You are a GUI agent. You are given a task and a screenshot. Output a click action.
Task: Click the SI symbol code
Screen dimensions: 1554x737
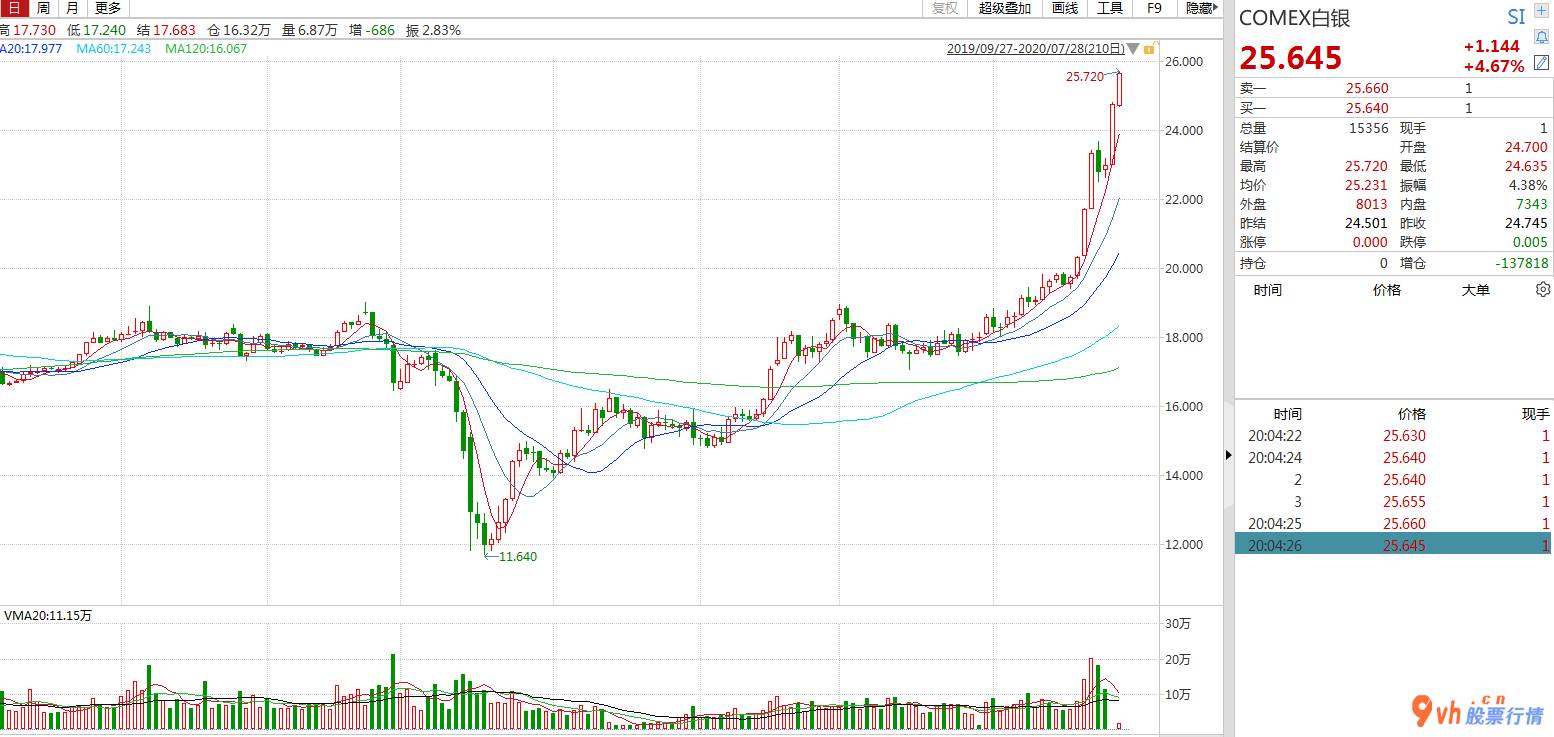1516,17
